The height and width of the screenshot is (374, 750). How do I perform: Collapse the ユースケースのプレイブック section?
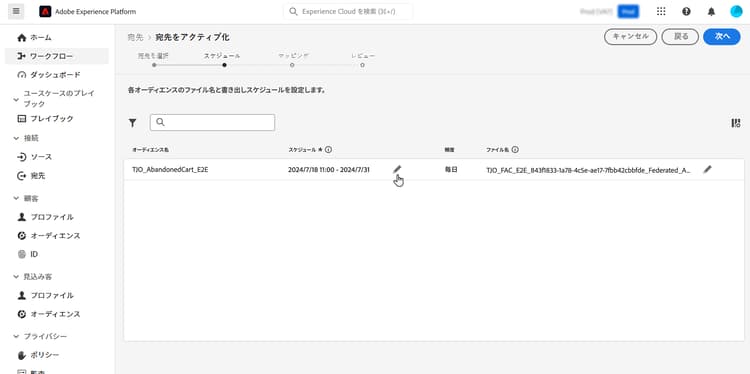[x=16, y=99]
